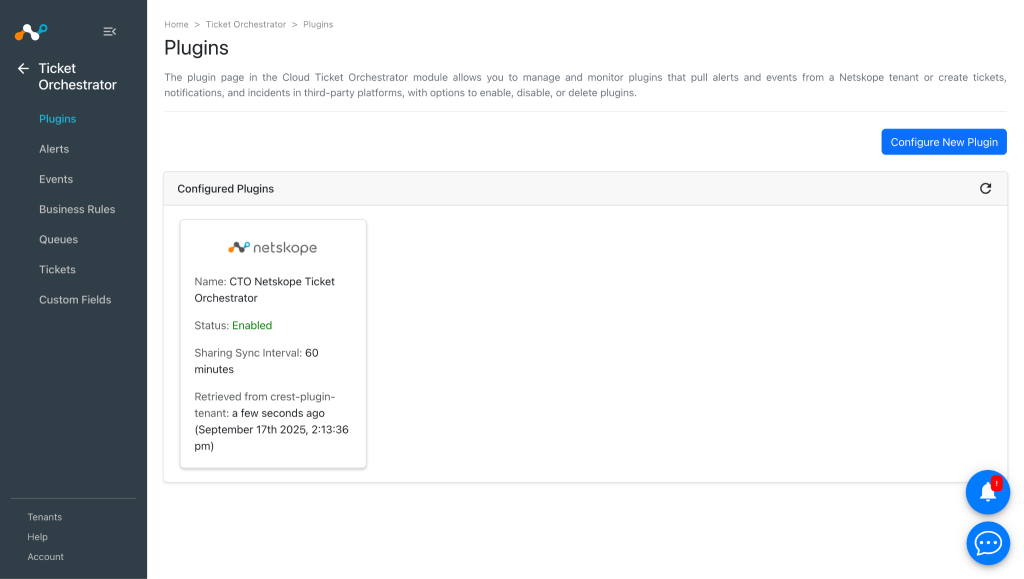Viewport: 1024px width, 579px height.
Task: Click the Configure New Plugin button
Action: click(x=944, y=142)
